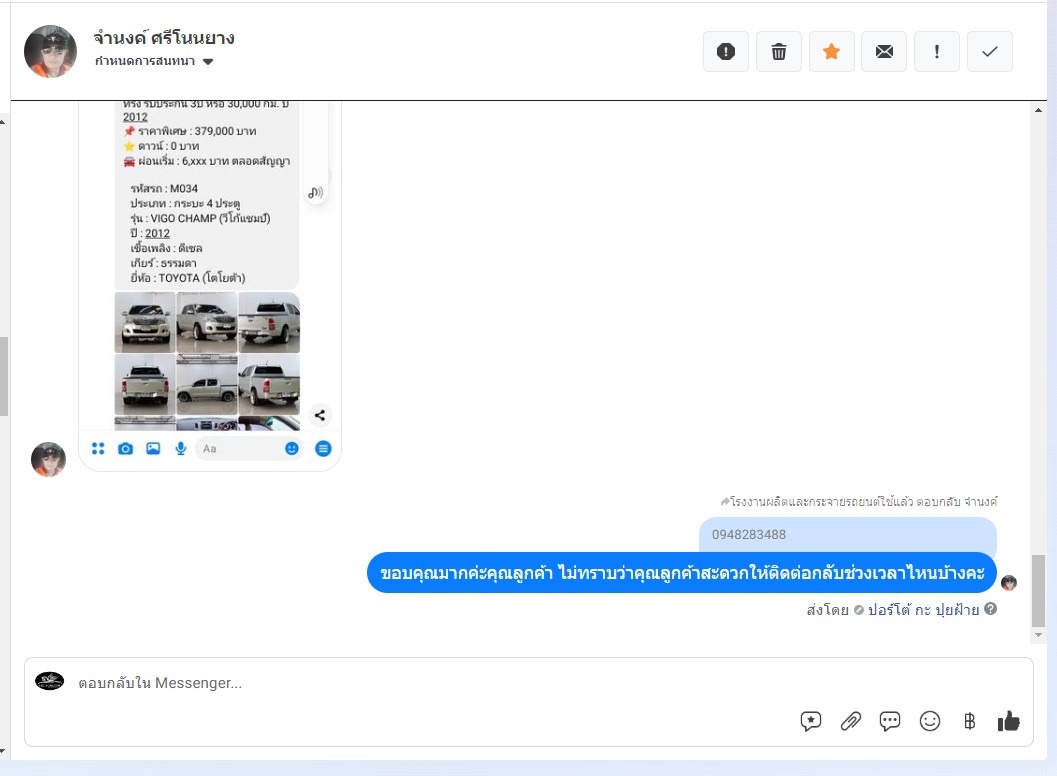This screenshot has width=1057, height=776.
Task: Open side-view truck photo in the middle
Action: (207, 384)
